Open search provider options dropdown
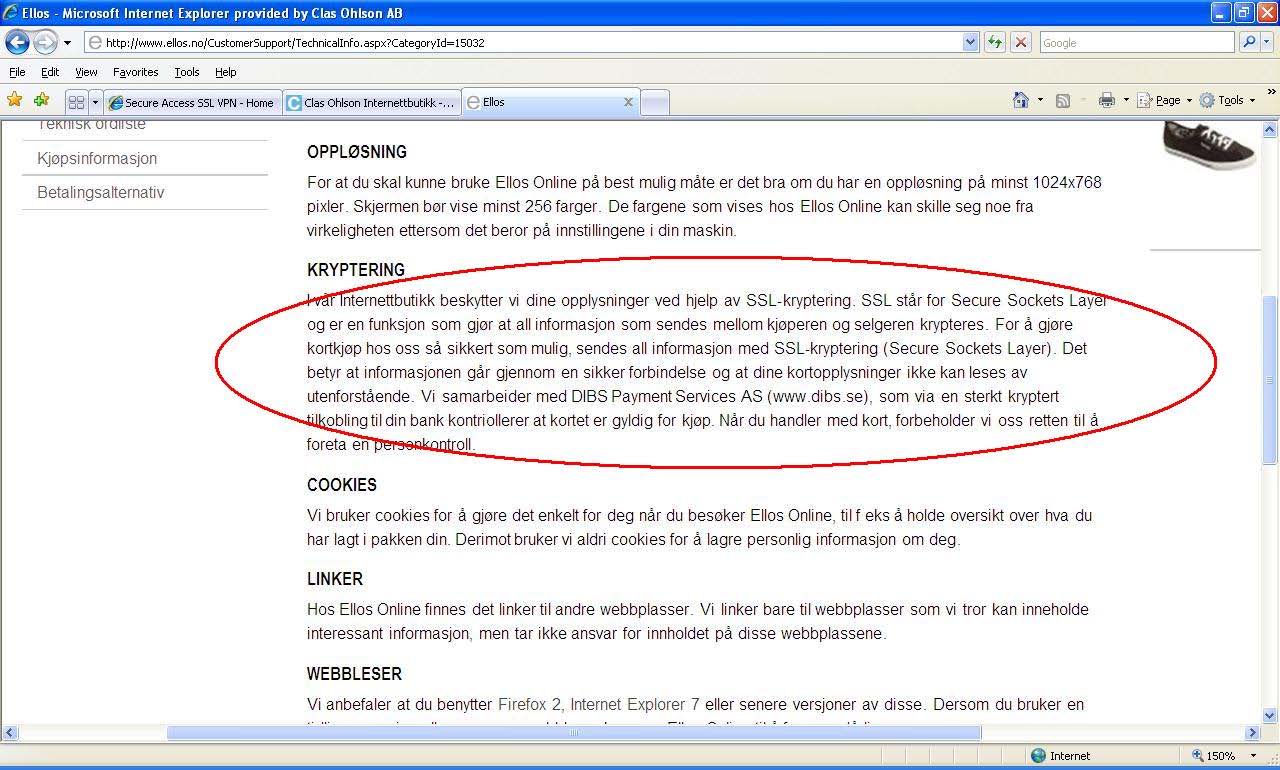Screen dimensions: 1280x770 point(1268,43)
